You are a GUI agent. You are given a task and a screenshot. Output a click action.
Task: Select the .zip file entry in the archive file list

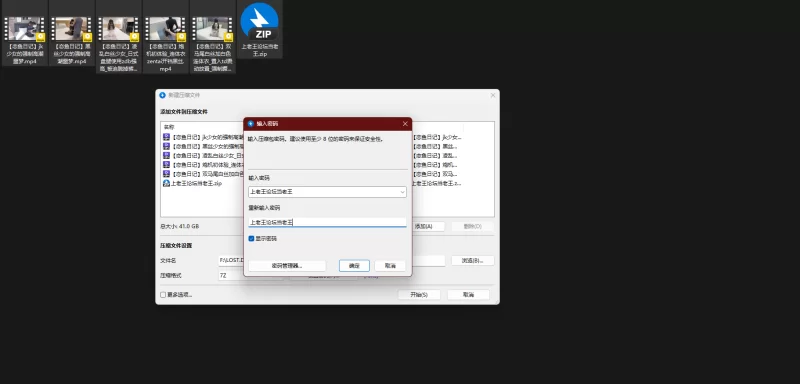pyautogui.click(x=192, y=183)
